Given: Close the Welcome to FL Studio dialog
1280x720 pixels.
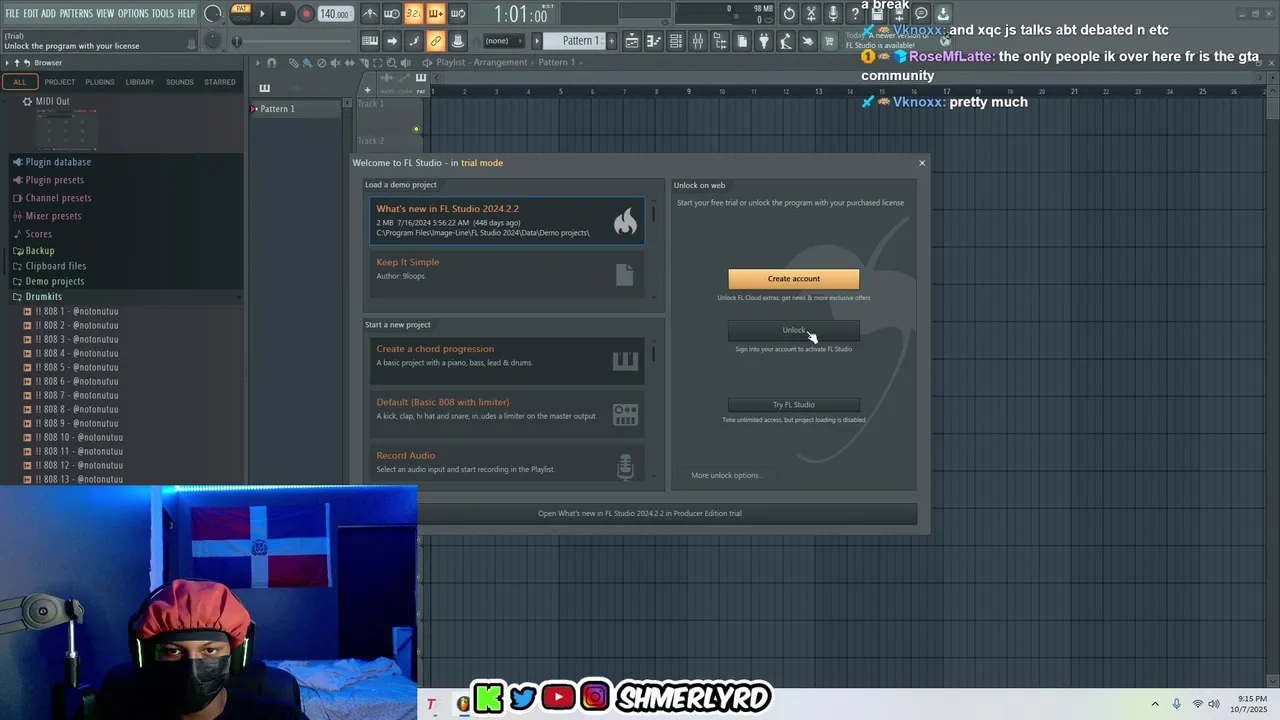Looking at the screenshot, I should [x=922, y=163].
